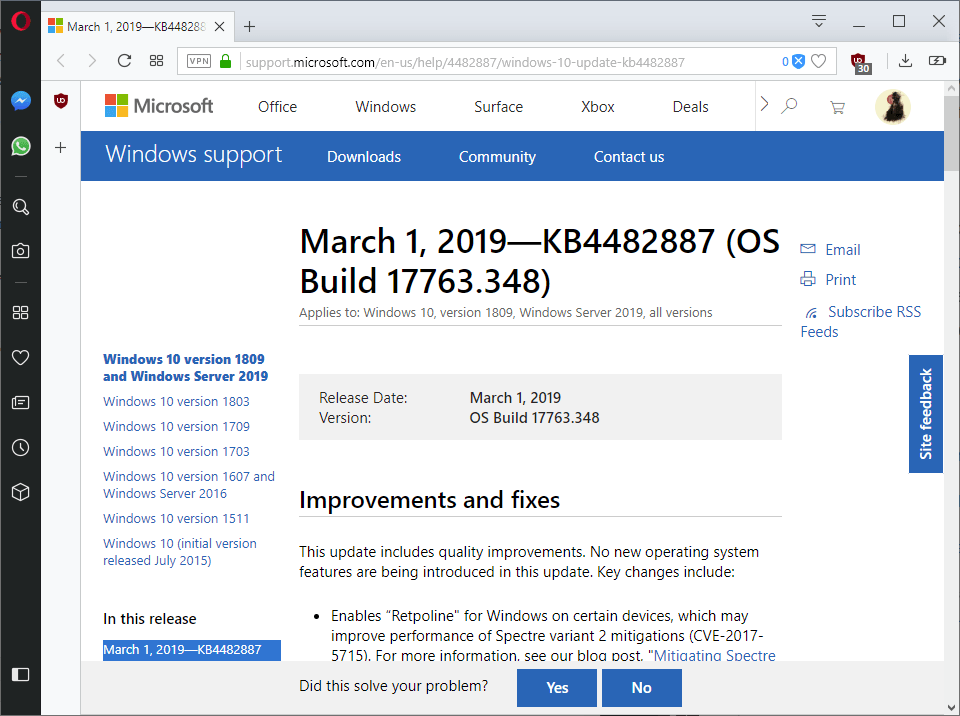960x716 pixels.
Task: Open WhatsApp in the sidebar
Action: tap(20, 146)
